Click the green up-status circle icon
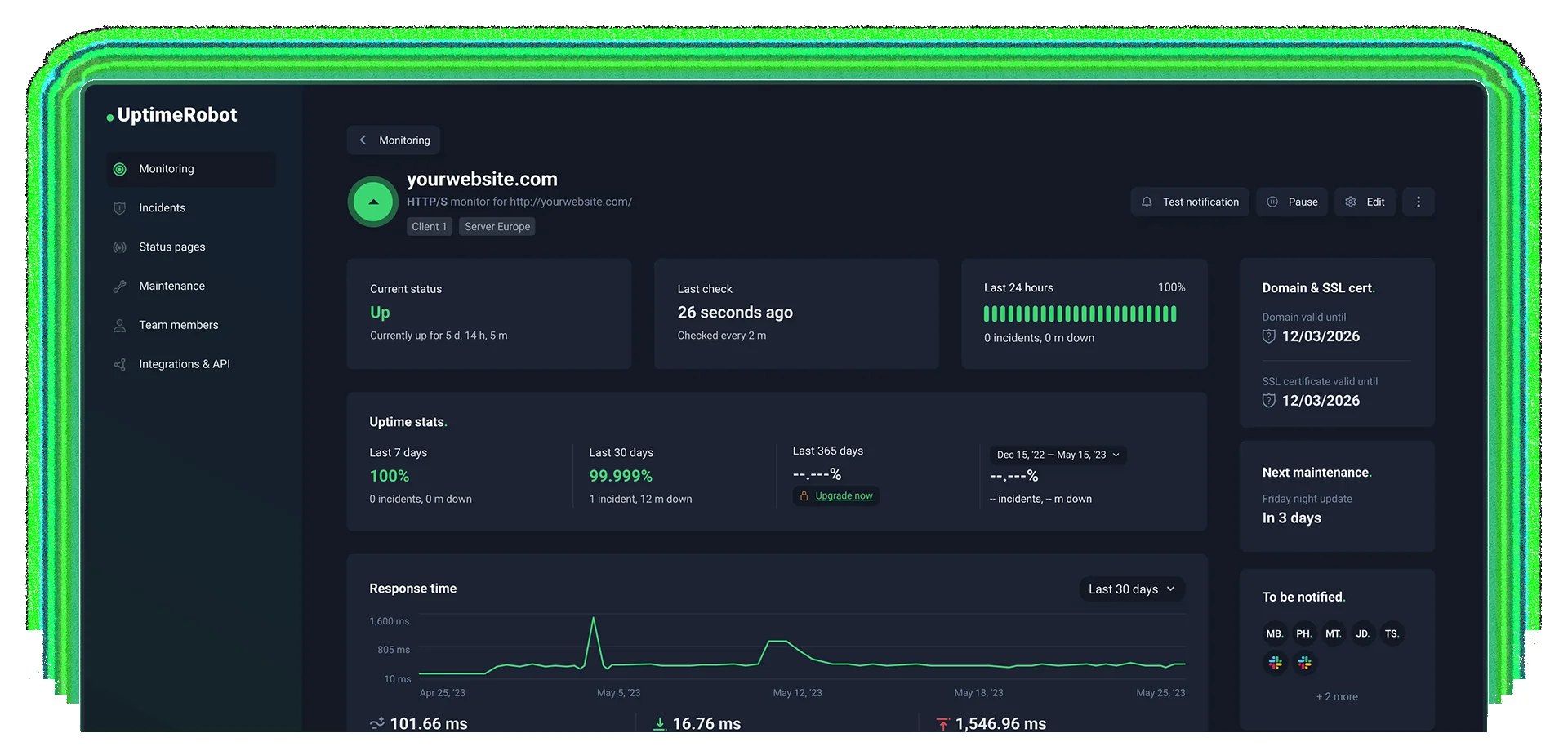 pos(373,202)
